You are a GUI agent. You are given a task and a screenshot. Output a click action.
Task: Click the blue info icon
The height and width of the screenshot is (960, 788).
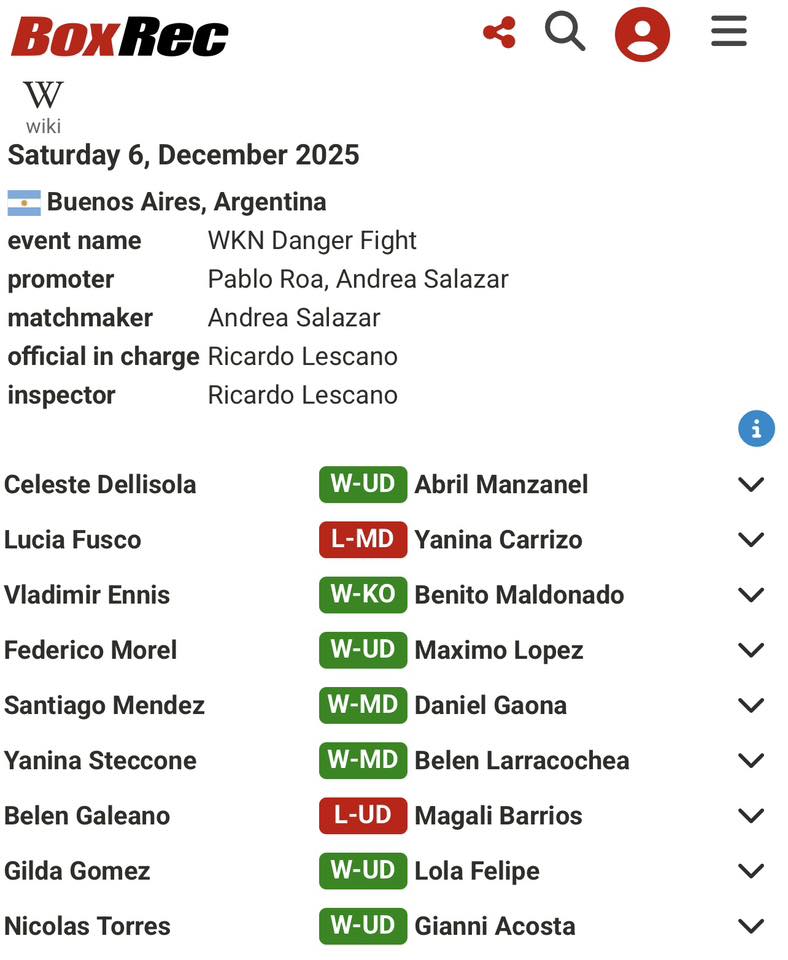(x=756, y=429)
